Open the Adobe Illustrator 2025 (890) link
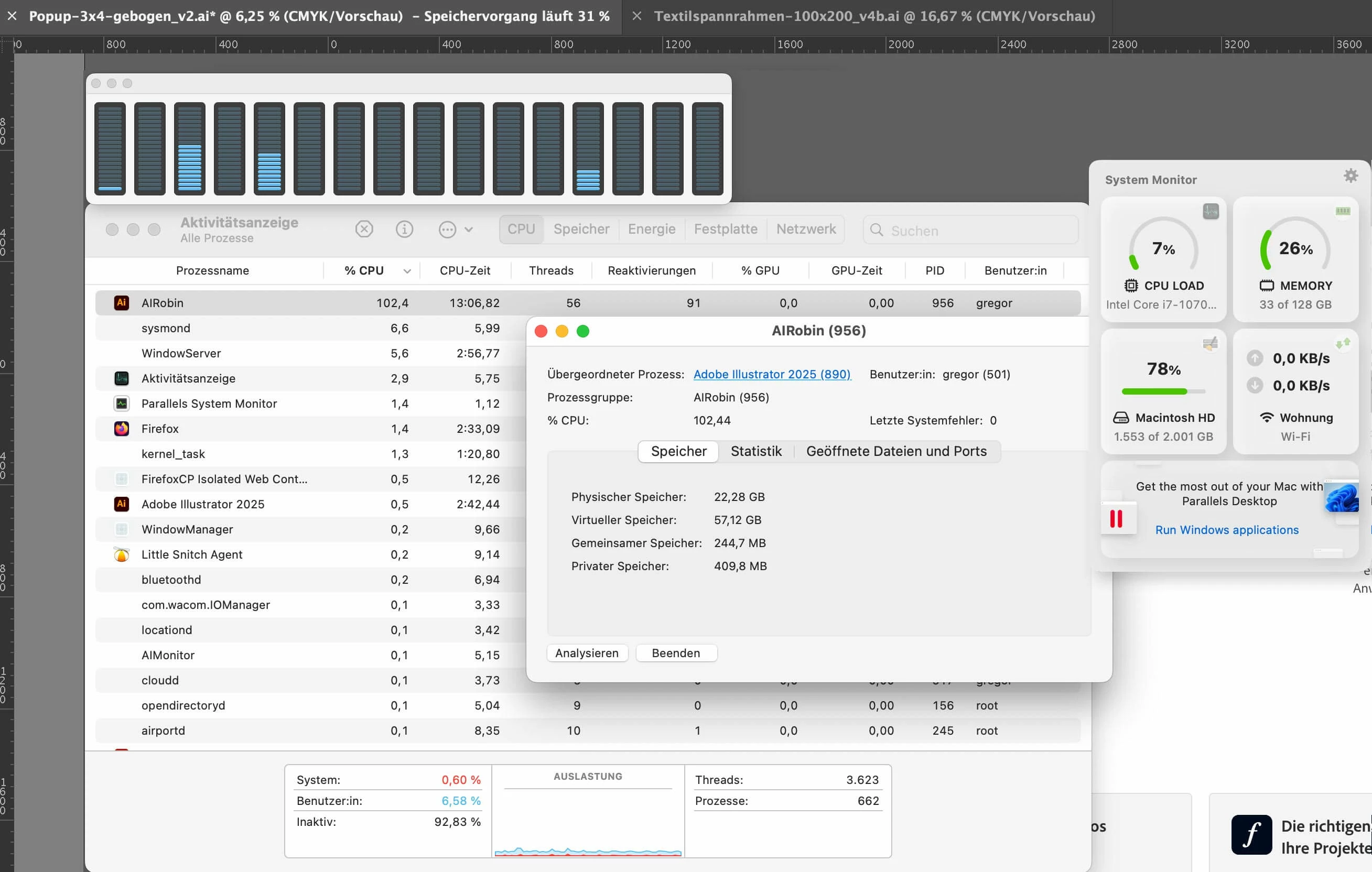This screenshot has width=1372, height=872. pos(772,375)
